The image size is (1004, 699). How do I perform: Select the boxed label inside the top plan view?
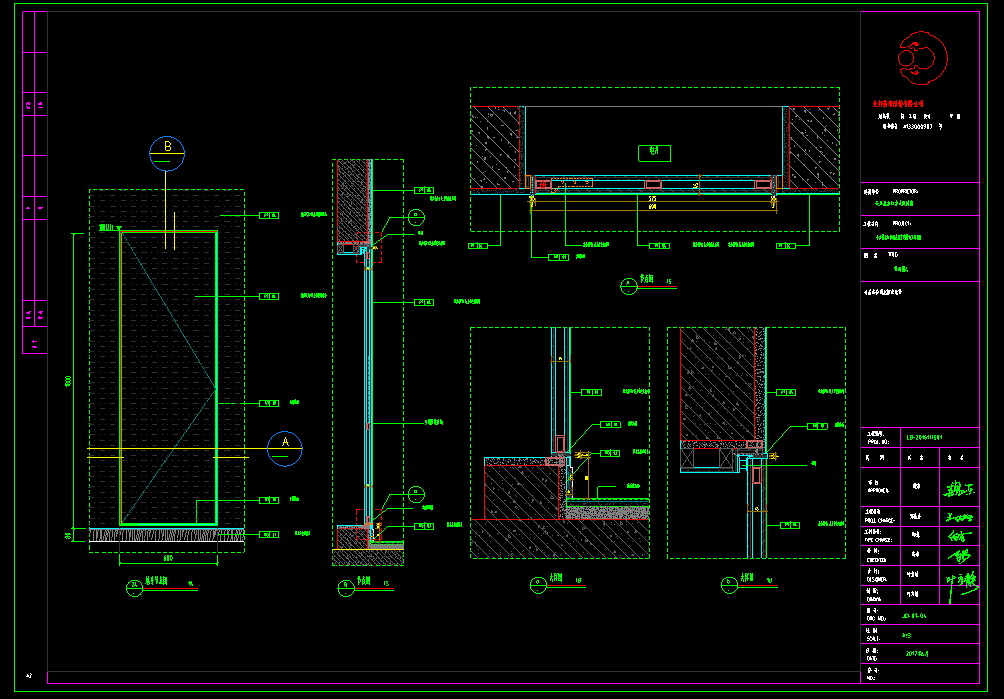pos(654,152)
